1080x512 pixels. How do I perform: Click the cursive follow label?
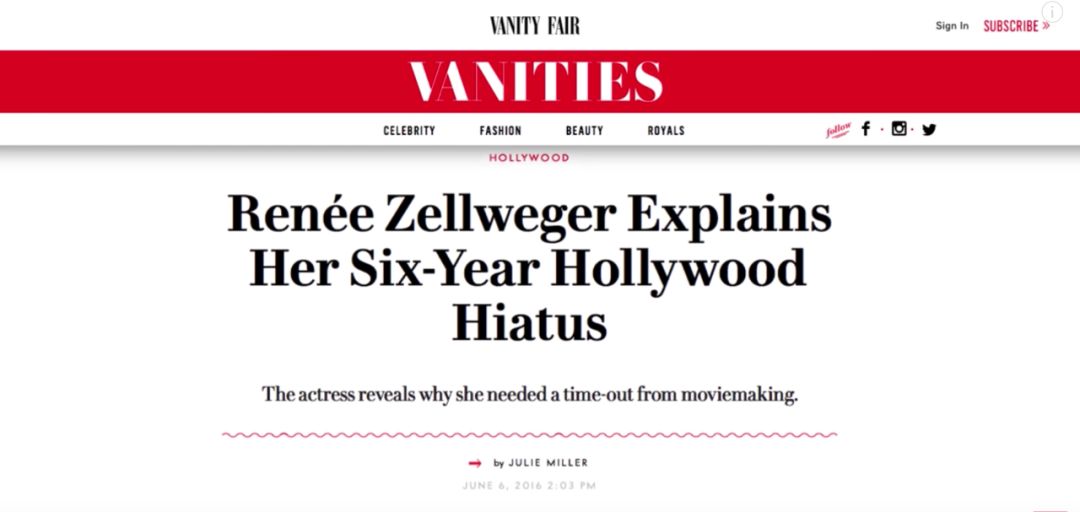click(x=838, y=130)
